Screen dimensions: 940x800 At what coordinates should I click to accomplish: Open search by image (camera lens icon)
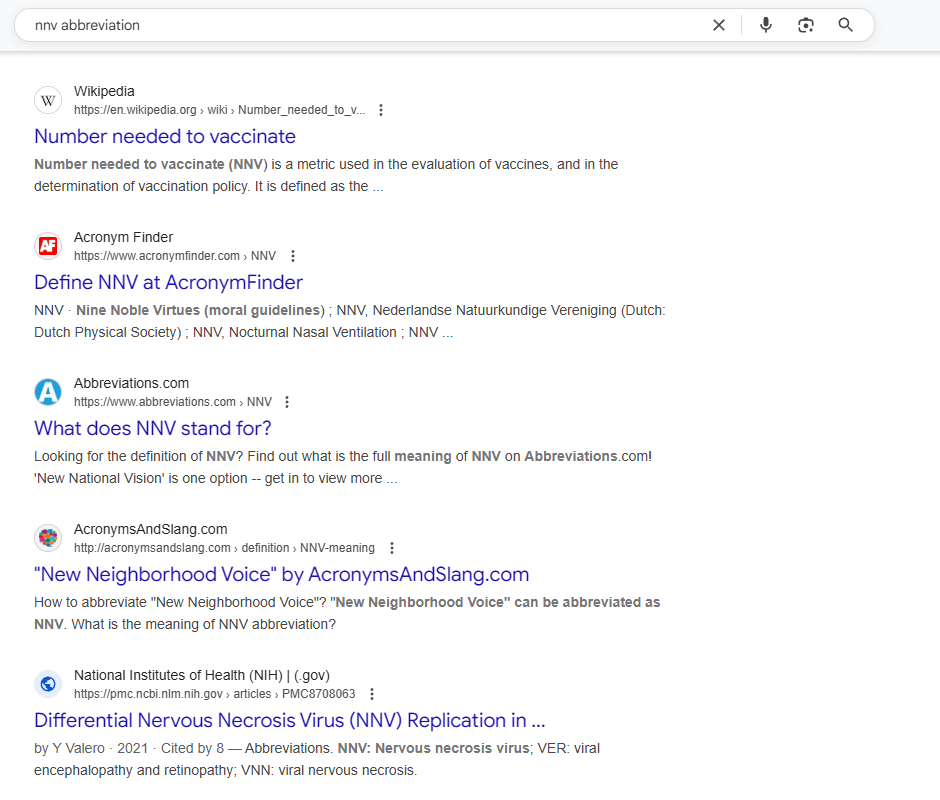pyautogui.click(x=806, y=25)
